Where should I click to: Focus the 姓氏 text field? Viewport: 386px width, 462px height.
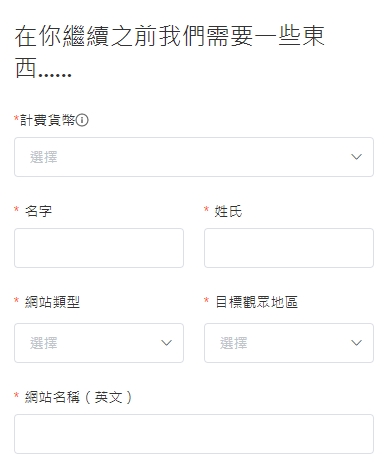point(289,248)
